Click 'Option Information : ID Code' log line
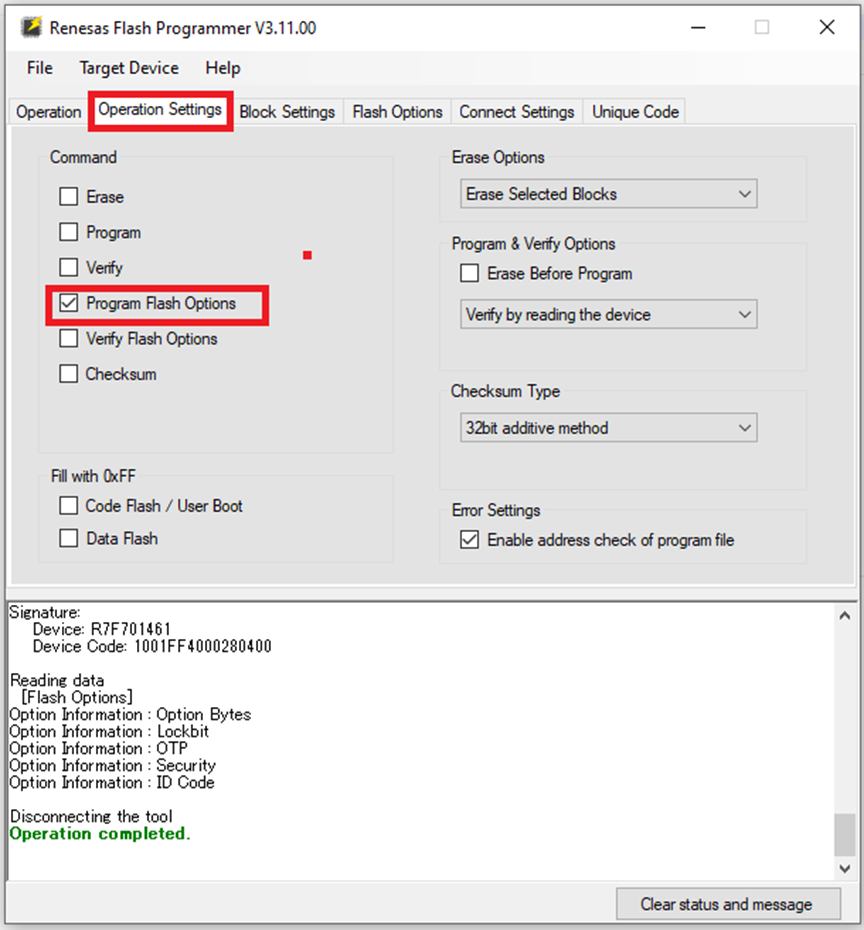864x930 pixels. (x=112, y=783)
